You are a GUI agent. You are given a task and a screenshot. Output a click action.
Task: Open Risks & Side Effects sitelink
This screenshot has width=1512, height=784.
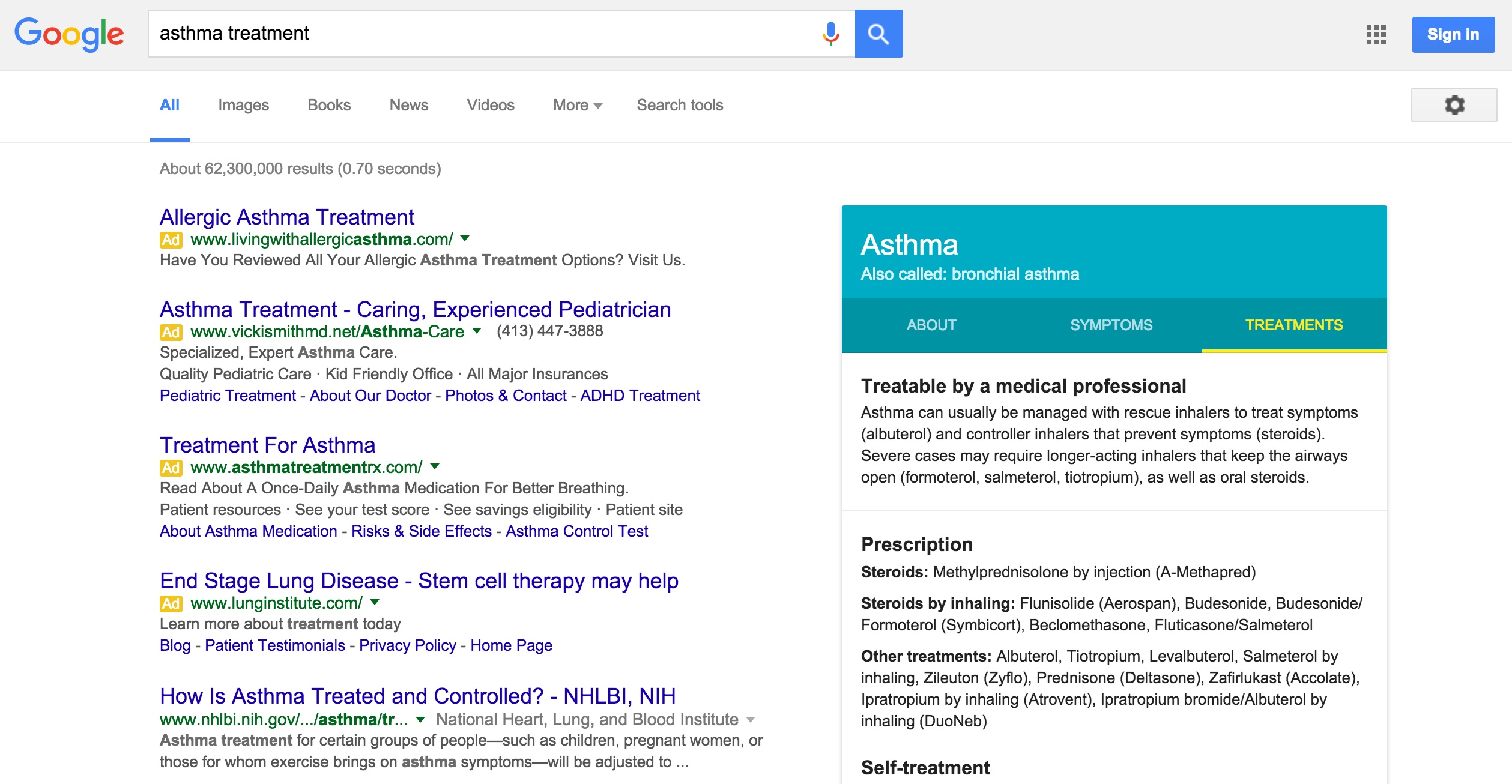422,531
